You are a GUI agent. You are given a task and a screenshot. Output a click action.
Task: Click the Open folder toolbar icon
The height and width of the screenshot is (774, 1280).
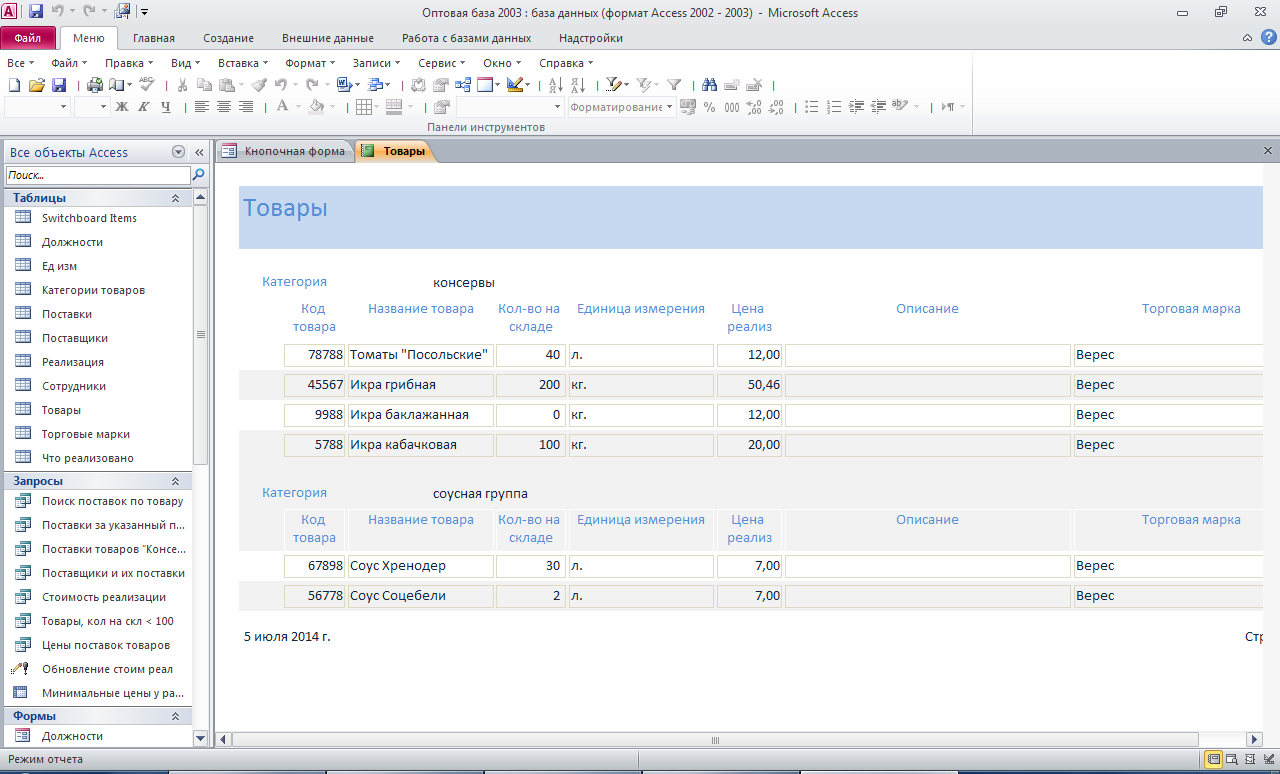[x=36, y=86]
